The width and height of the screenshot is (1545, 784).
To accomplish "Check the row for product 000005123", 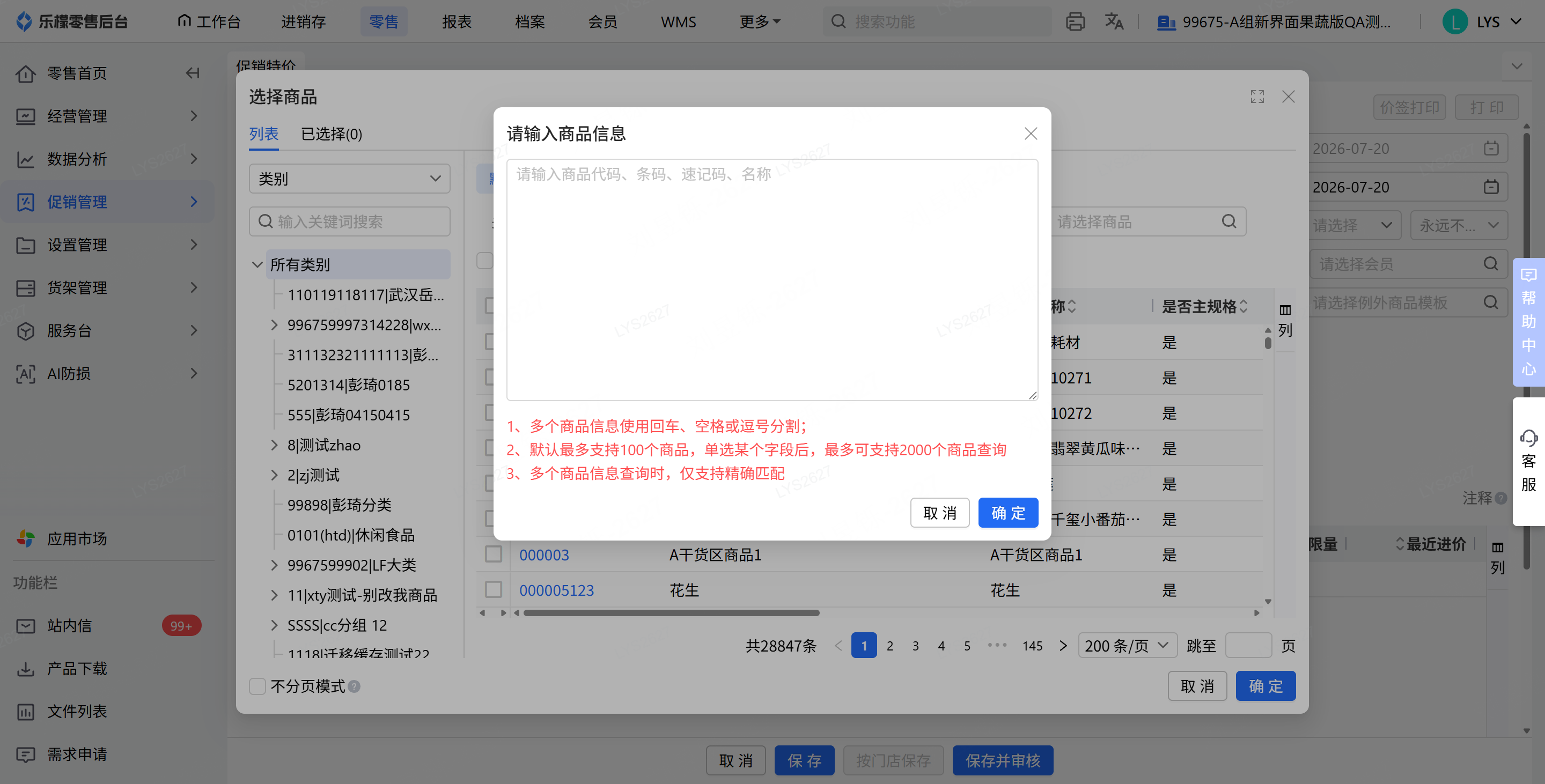I will (x=493, y=590).
